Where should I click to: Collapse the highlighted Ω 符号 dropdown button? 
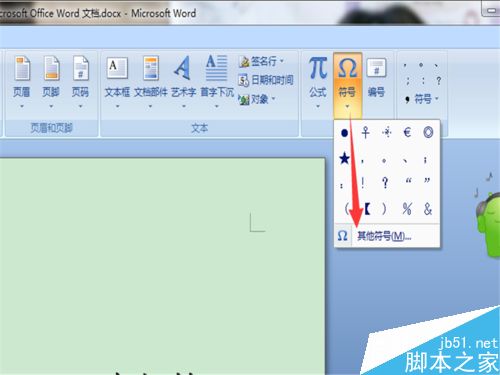pos(347,85)
